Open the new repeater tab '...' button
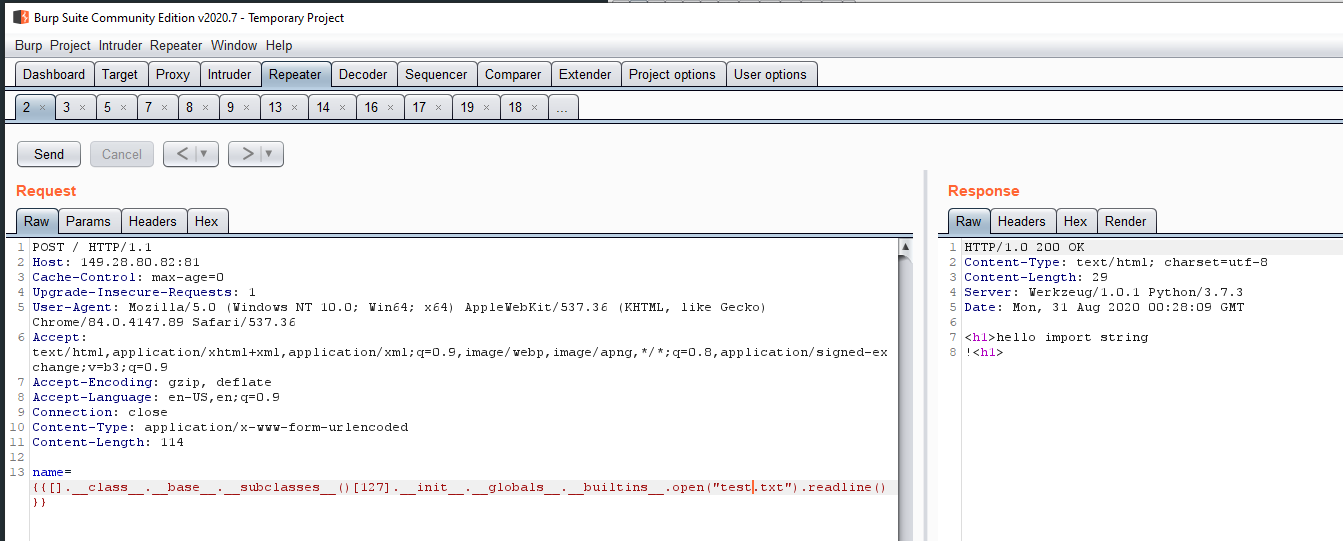The width and height of the screenshot is (1343, 541). pos(563,108)
